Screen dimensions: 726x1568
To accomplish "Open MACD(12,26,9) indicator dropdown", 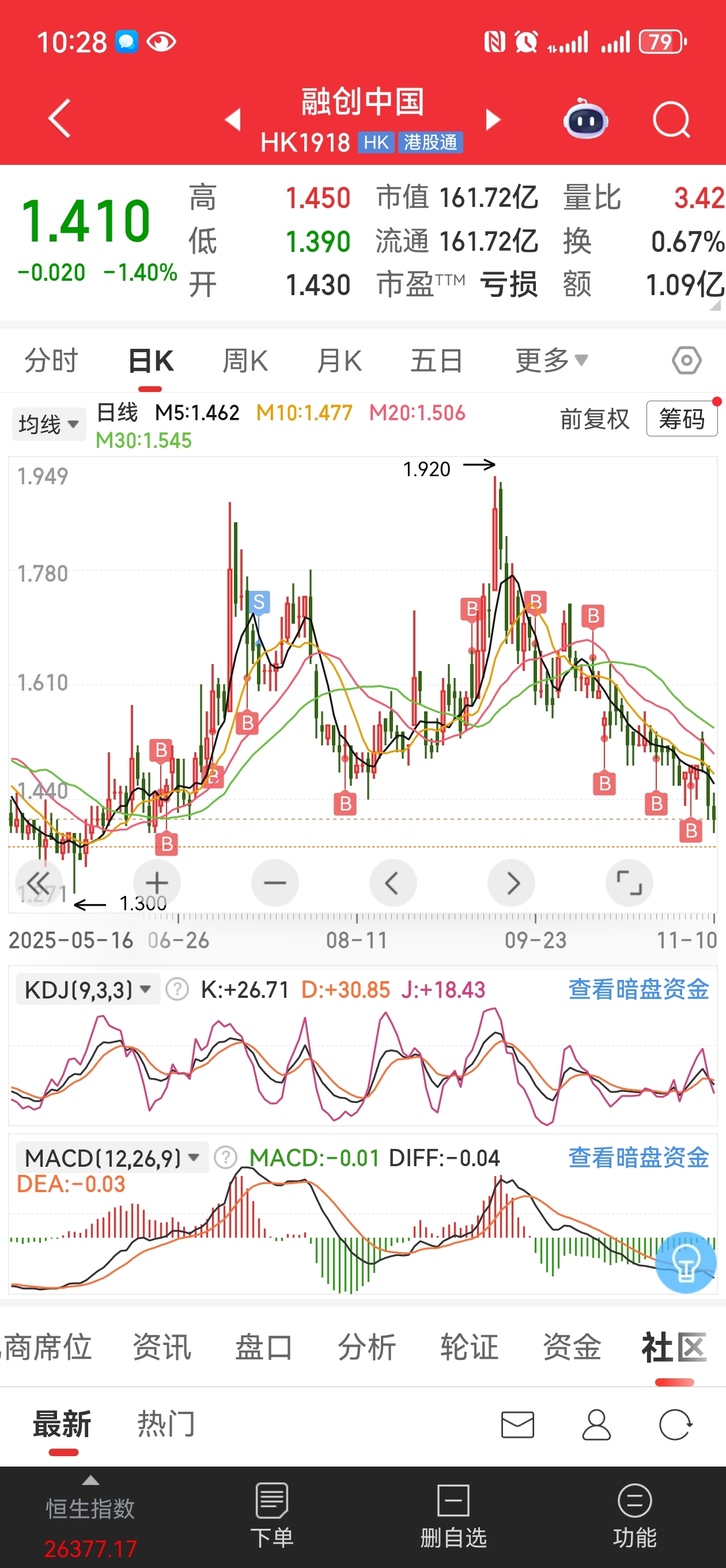I will click(x=112, y=1157).
